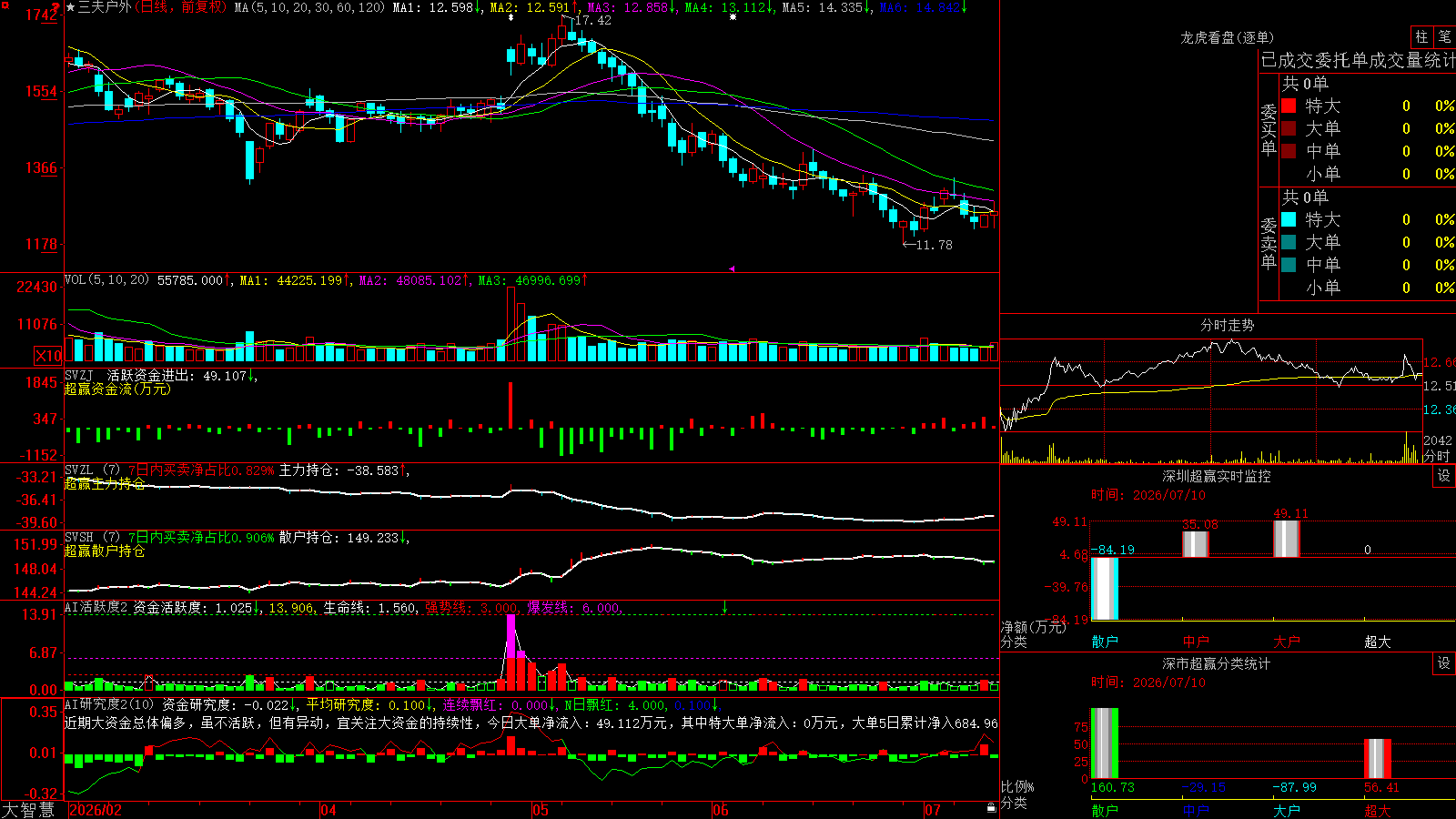Open the 日线,前复权 period selector
This screenshot has width=1456, height=819.
(x=181, y=7)
